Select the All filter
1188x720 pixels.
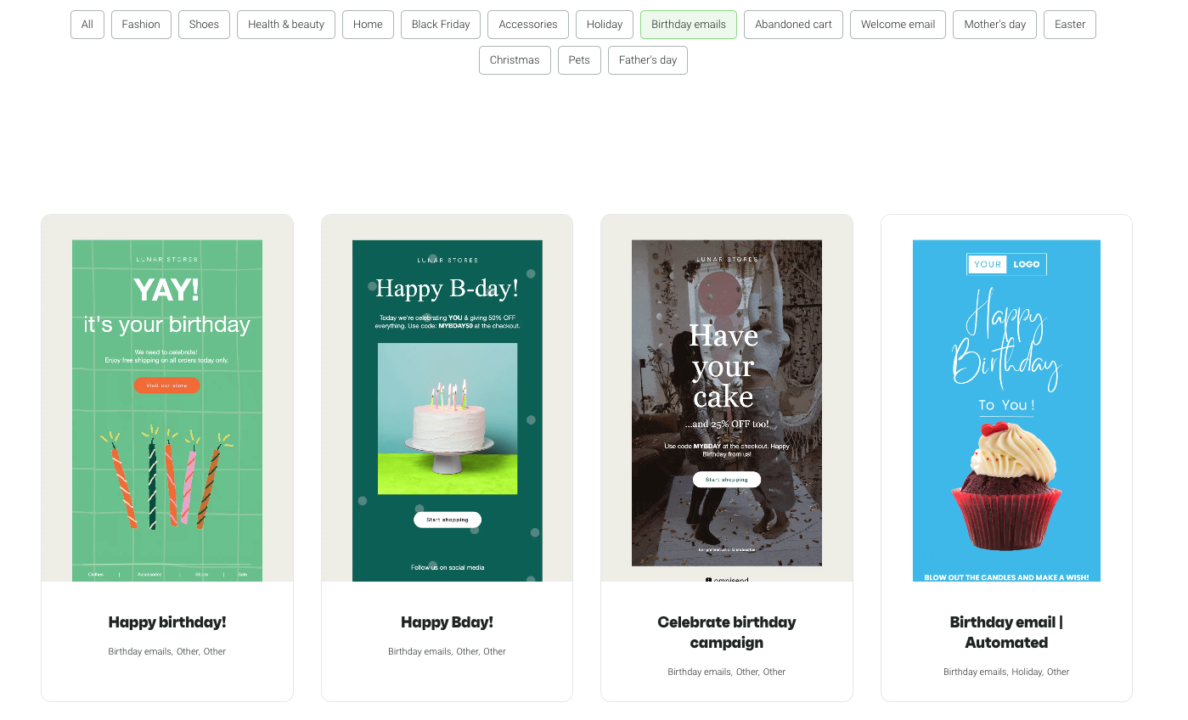click(x=87, y=24)
